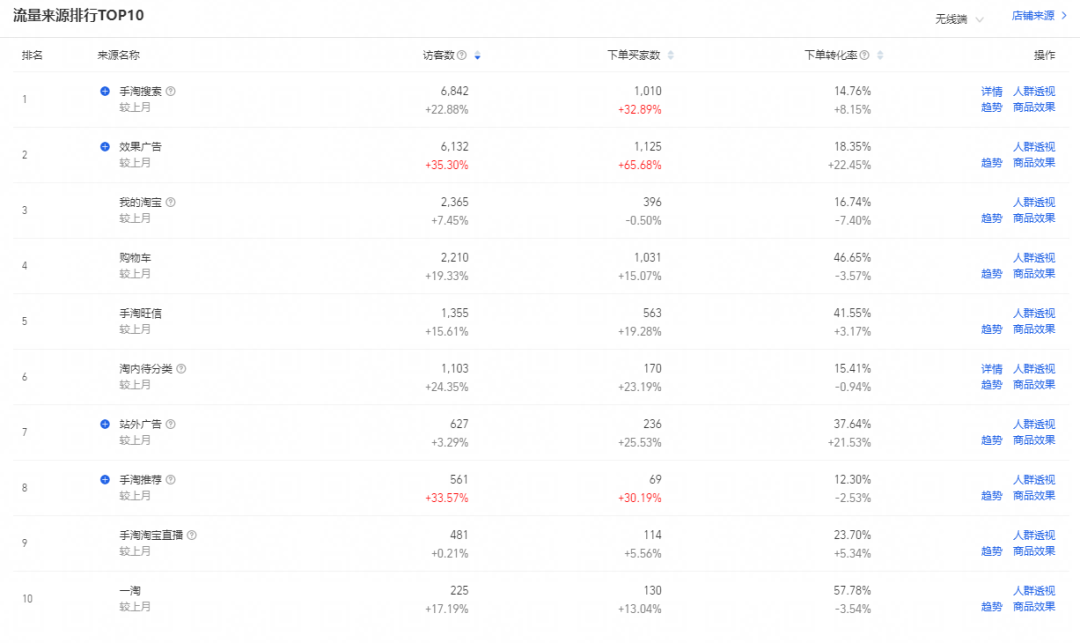Sort table by 访客数 column
The width and height of the screenshot is (1080, 643).
coord(477,55)
